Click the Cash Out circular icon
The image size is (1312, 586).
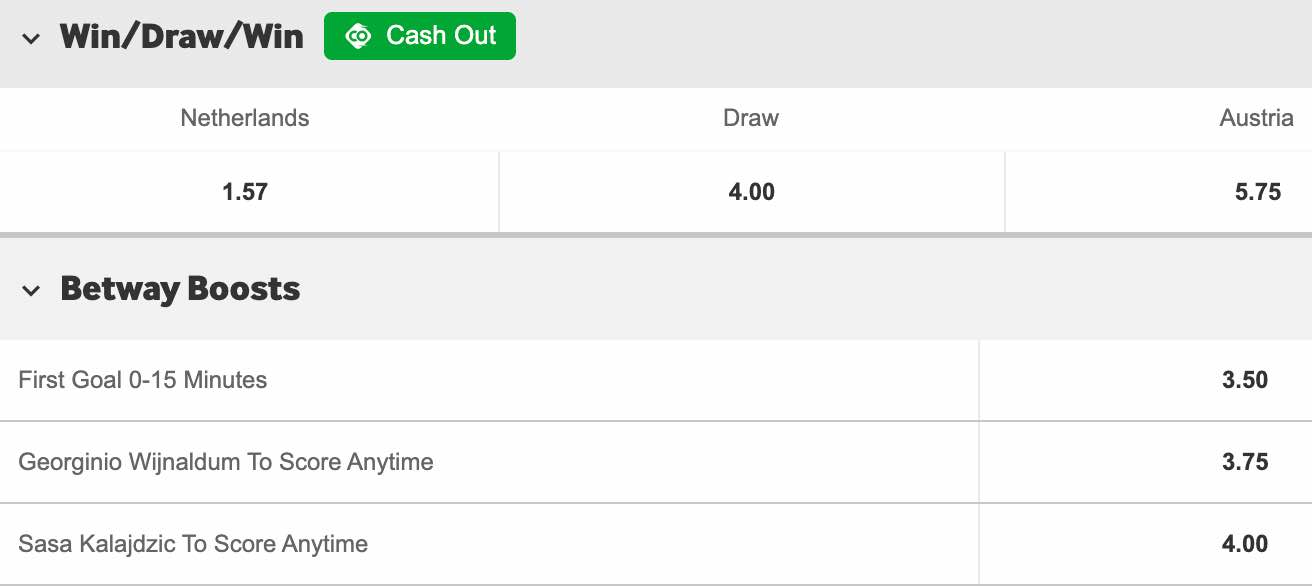tap(357, 36)
